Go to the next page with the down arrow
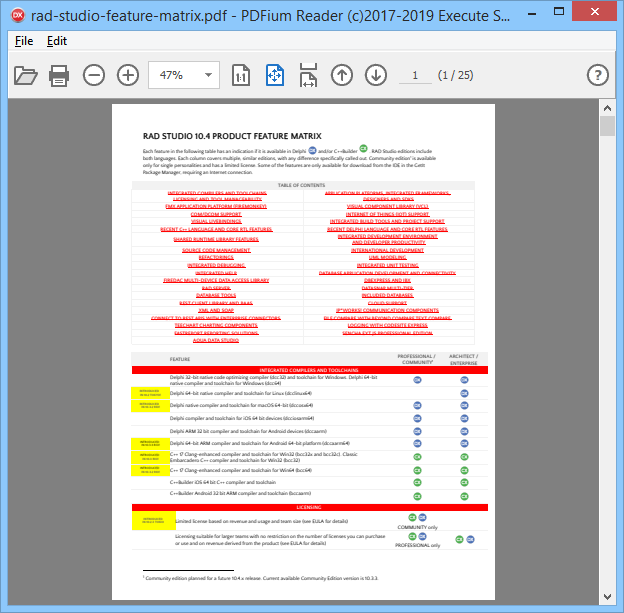The height and width of the screenshot is (613, 624). 376,75
